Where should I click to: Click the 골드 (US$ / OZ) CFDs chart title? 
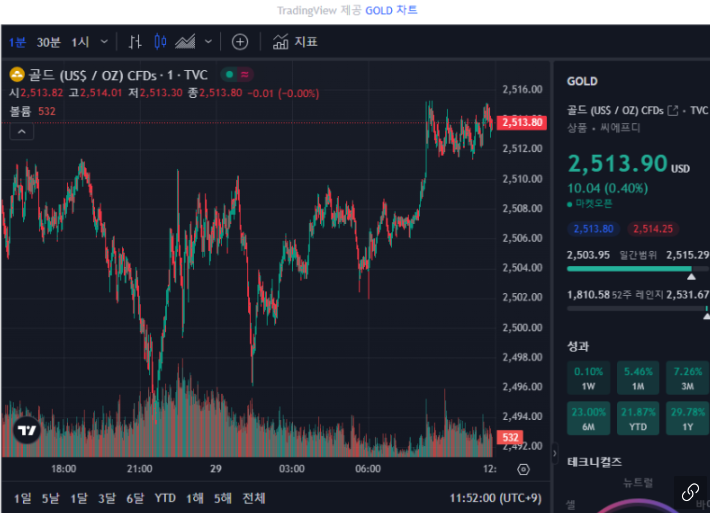pyautogui.click(x=92, y=75)
